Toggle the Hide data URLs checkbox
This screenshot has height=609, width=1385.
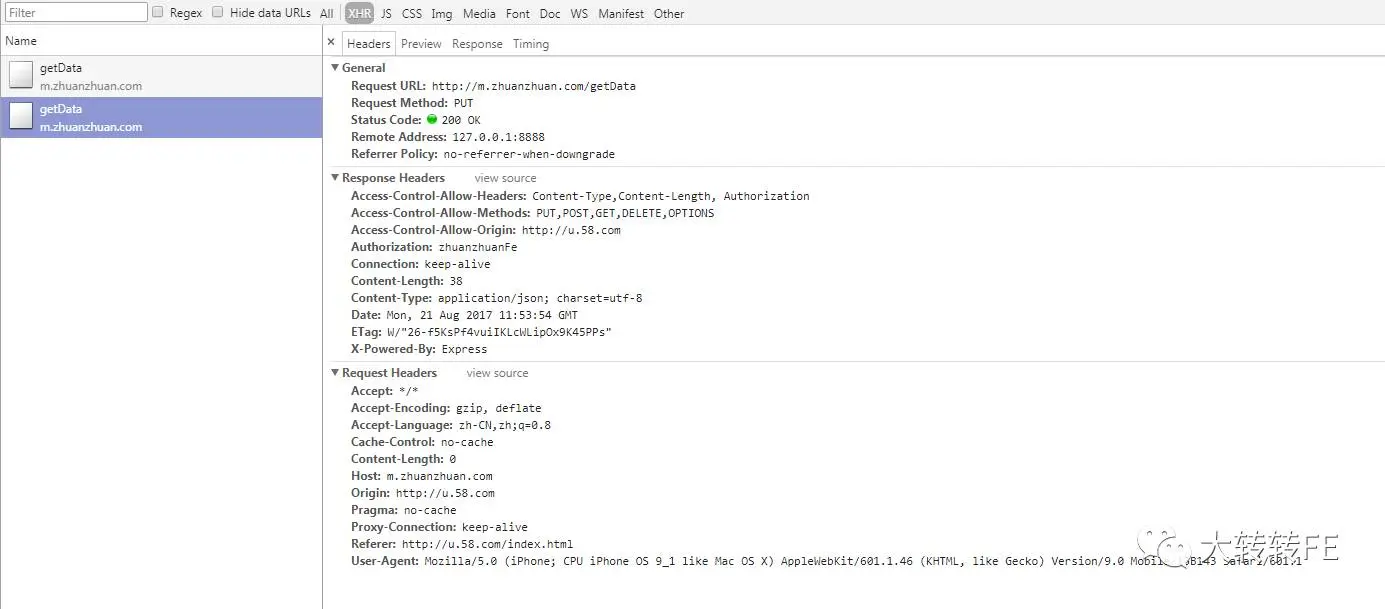point(218,12)
